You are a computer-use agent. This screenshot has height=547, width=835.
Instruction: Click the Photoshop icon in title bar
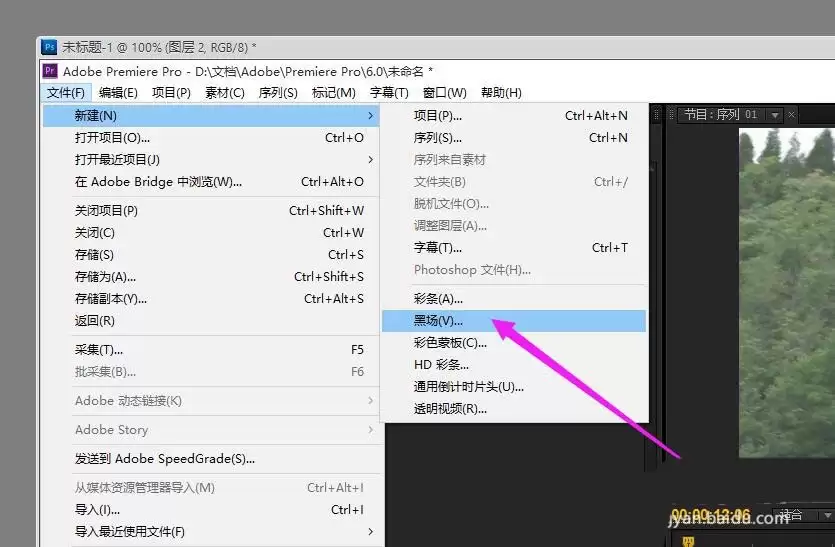50,47
